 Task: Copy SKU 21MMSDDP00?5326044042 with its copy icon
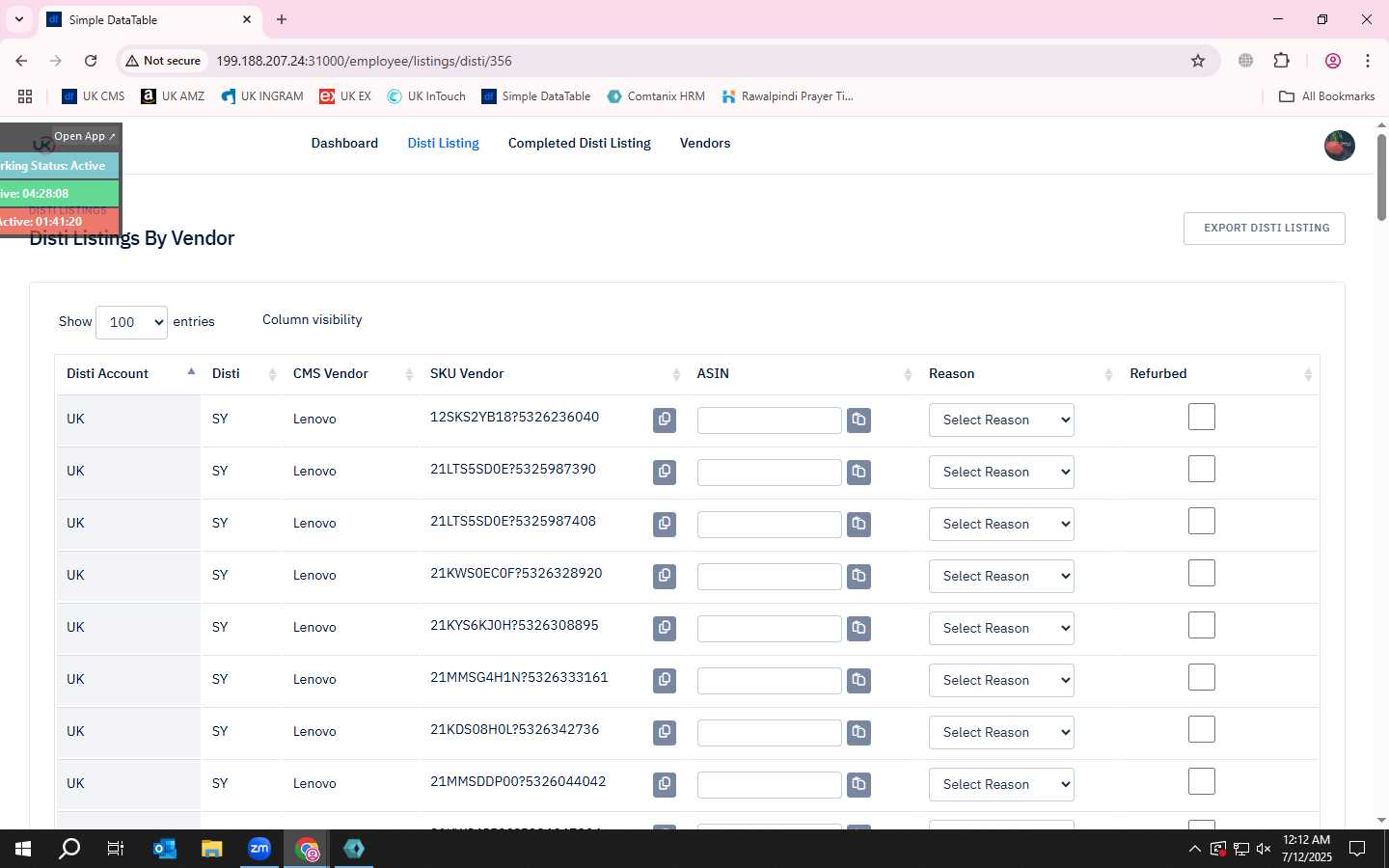click(665, 784)
